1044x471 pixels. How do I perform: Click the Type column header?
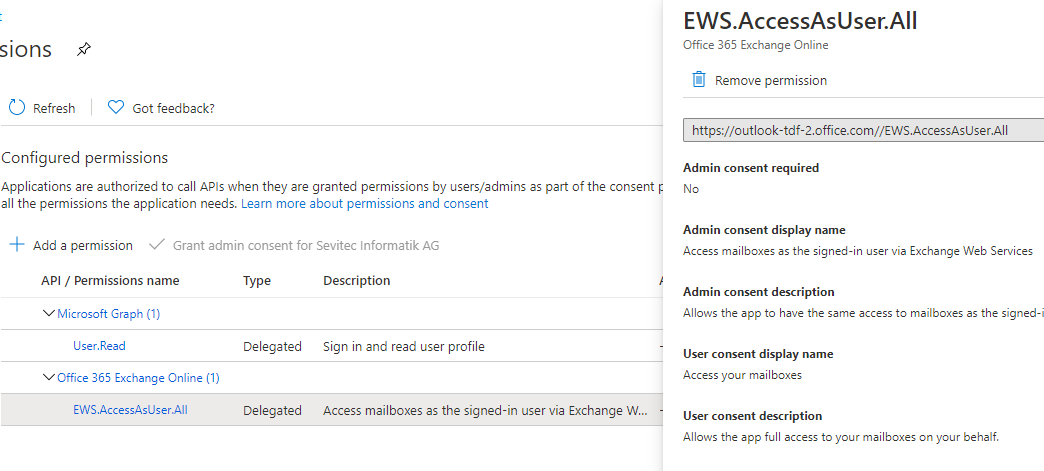257,281
